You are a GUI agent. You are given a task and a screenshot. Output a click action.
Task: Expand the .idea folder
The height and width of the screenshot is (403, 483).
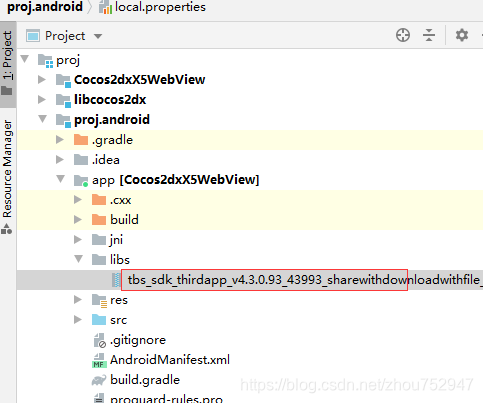pos(60,159)
